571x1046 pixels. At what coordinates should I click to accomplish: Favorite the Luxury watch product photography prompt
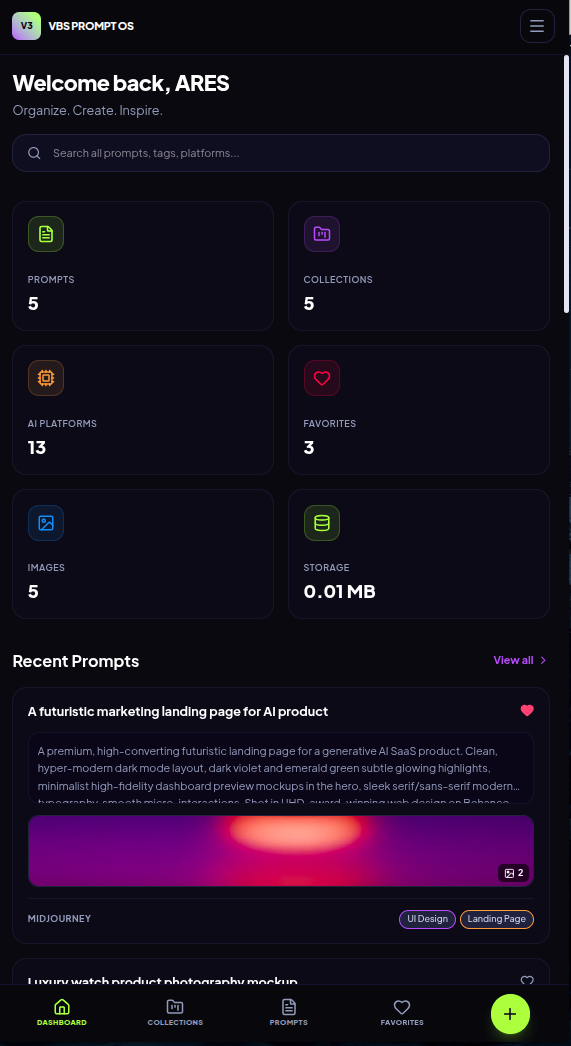click(527, 981)
